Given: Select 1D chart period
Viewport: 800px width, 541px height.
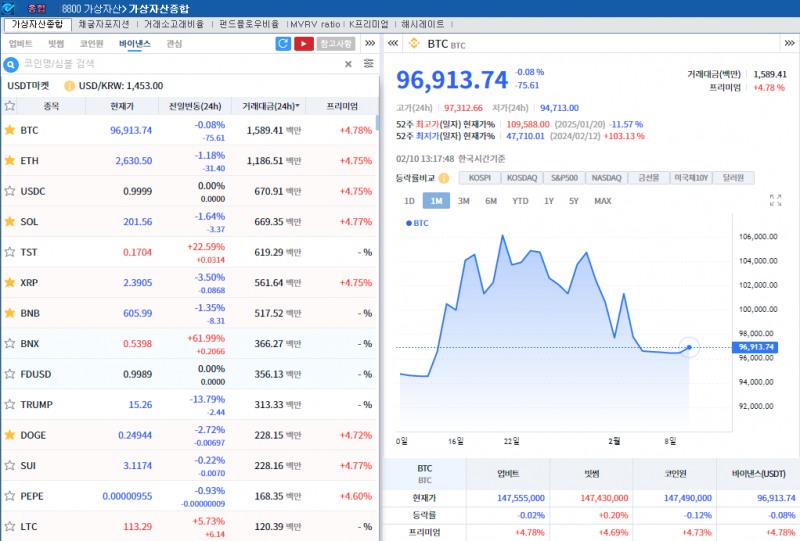Looking at the screenshot, I should click(x=409, y=201).
